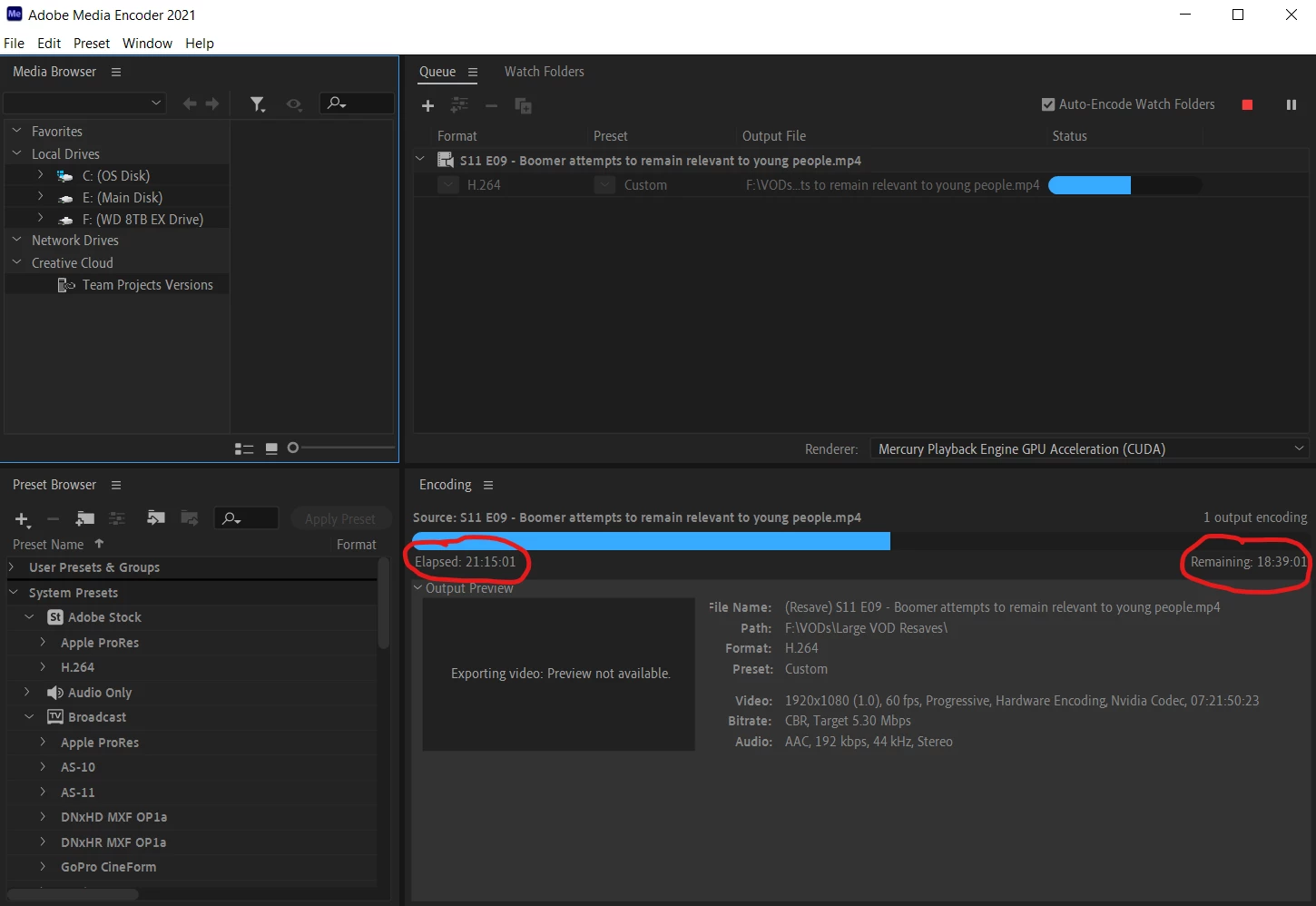This screenshot has height=906, width=1316.
Task: Toggle ingest view eye icon in Media Browser
Action: (294, 104)
